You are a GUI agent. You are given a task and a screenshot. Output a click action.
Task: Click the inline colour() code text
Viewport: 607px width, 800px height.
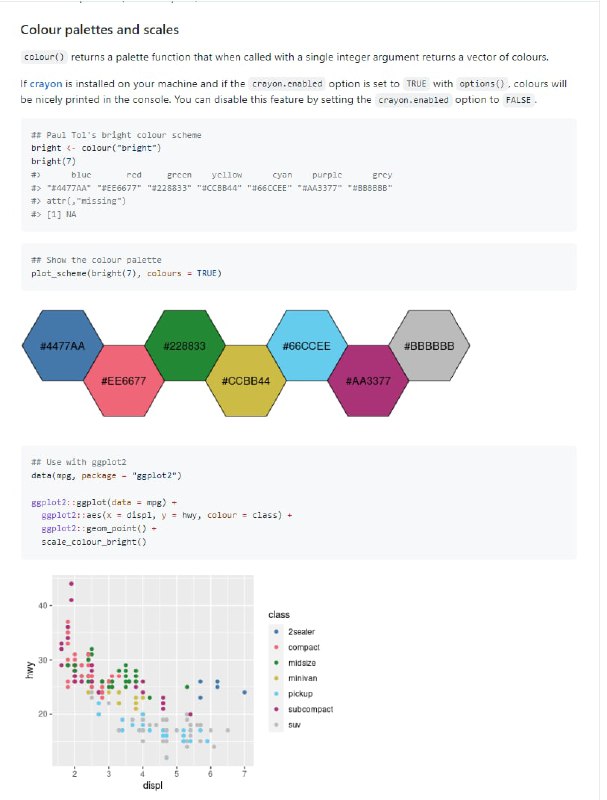[x=43, y=58]
